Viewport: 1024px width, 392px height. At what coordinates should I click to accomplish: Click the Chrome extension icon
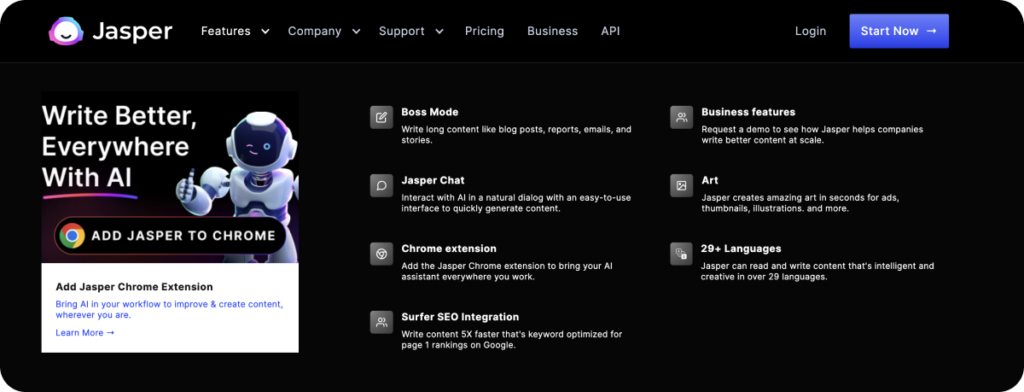point(381,253)
